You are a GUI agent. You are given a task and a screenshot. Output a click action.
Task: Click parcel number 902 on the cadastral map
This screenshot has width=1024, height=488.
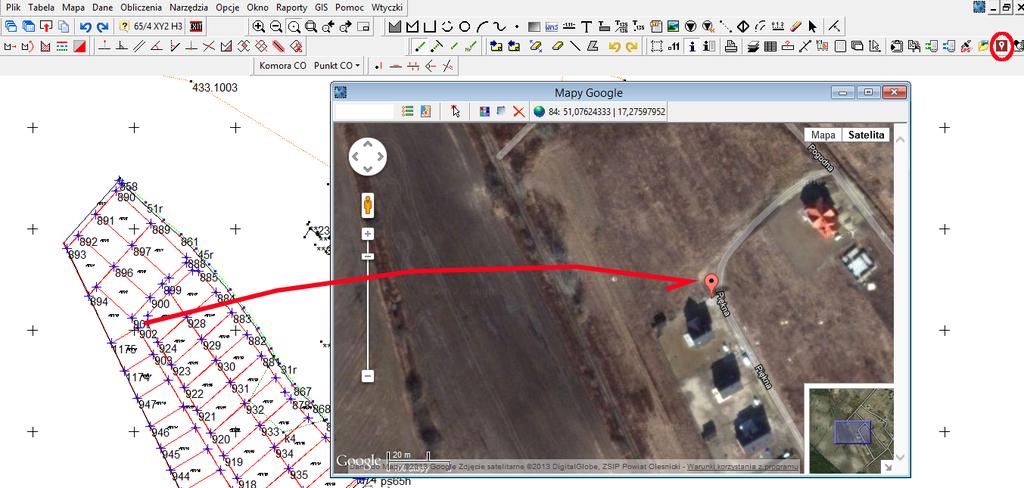tap(149, 334)
